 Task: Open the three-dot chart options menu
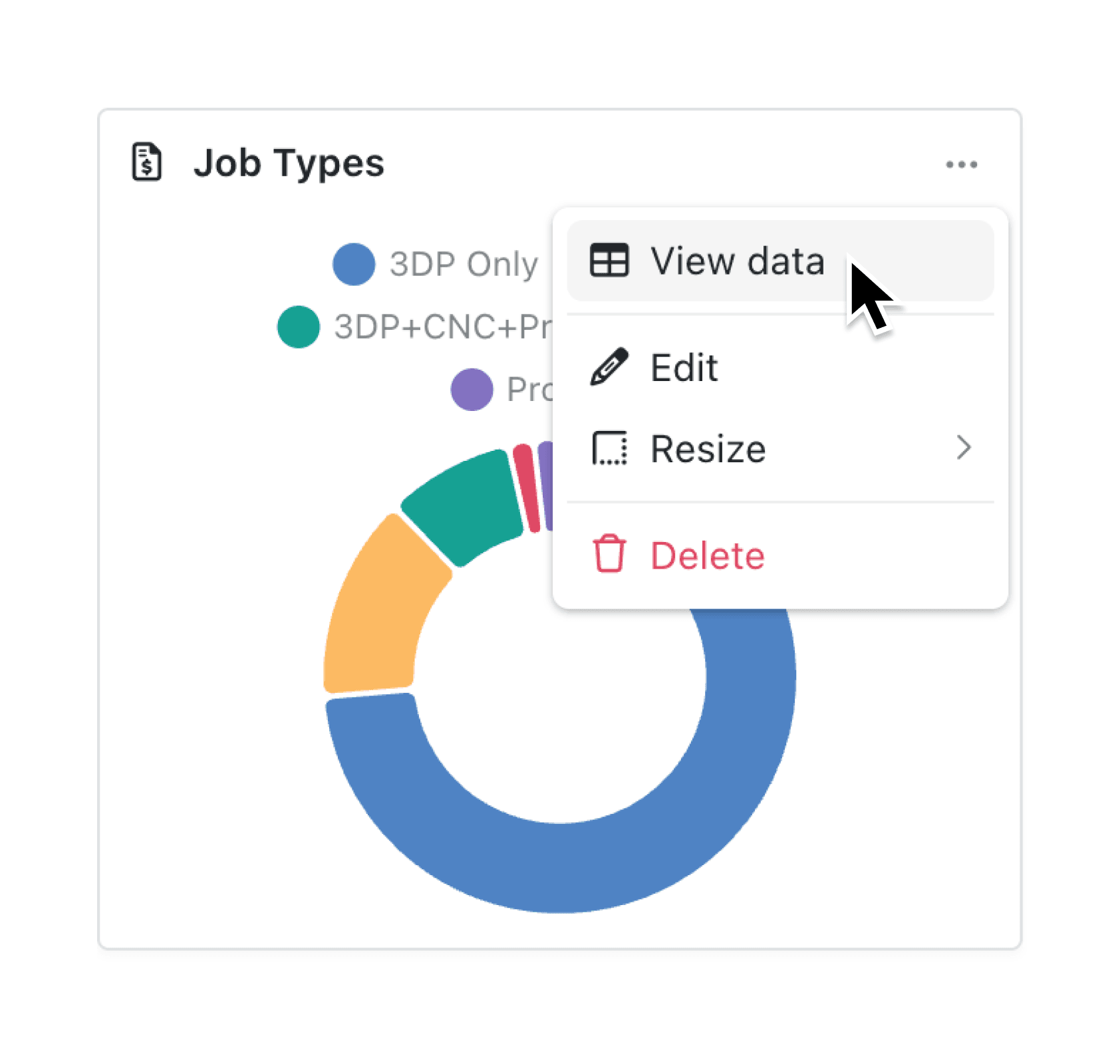tap(962, 164)
